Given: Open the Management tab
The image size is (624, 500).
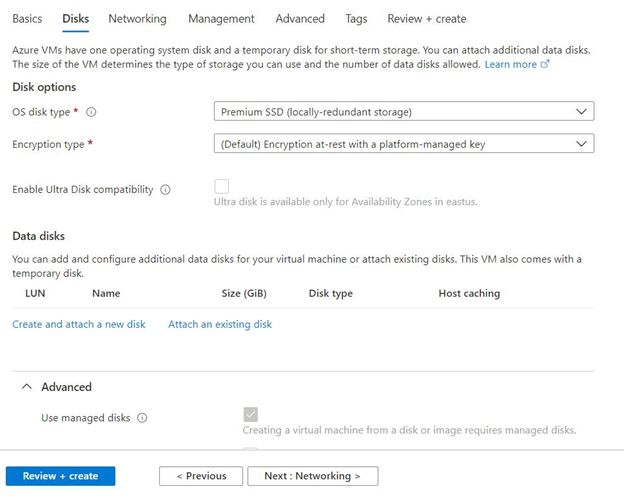Looking at the screenshot, I should (x=221, y=19).
